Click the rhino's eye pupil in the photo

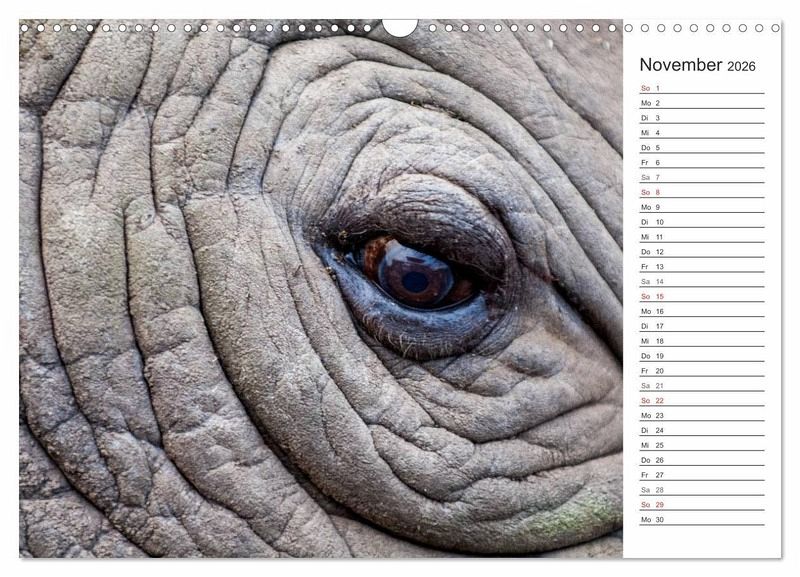(414, 281)
